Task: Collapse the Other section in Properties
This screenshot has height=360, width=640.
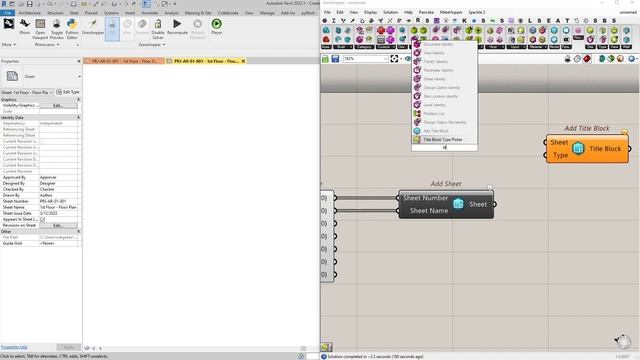Action: [78, 231]
